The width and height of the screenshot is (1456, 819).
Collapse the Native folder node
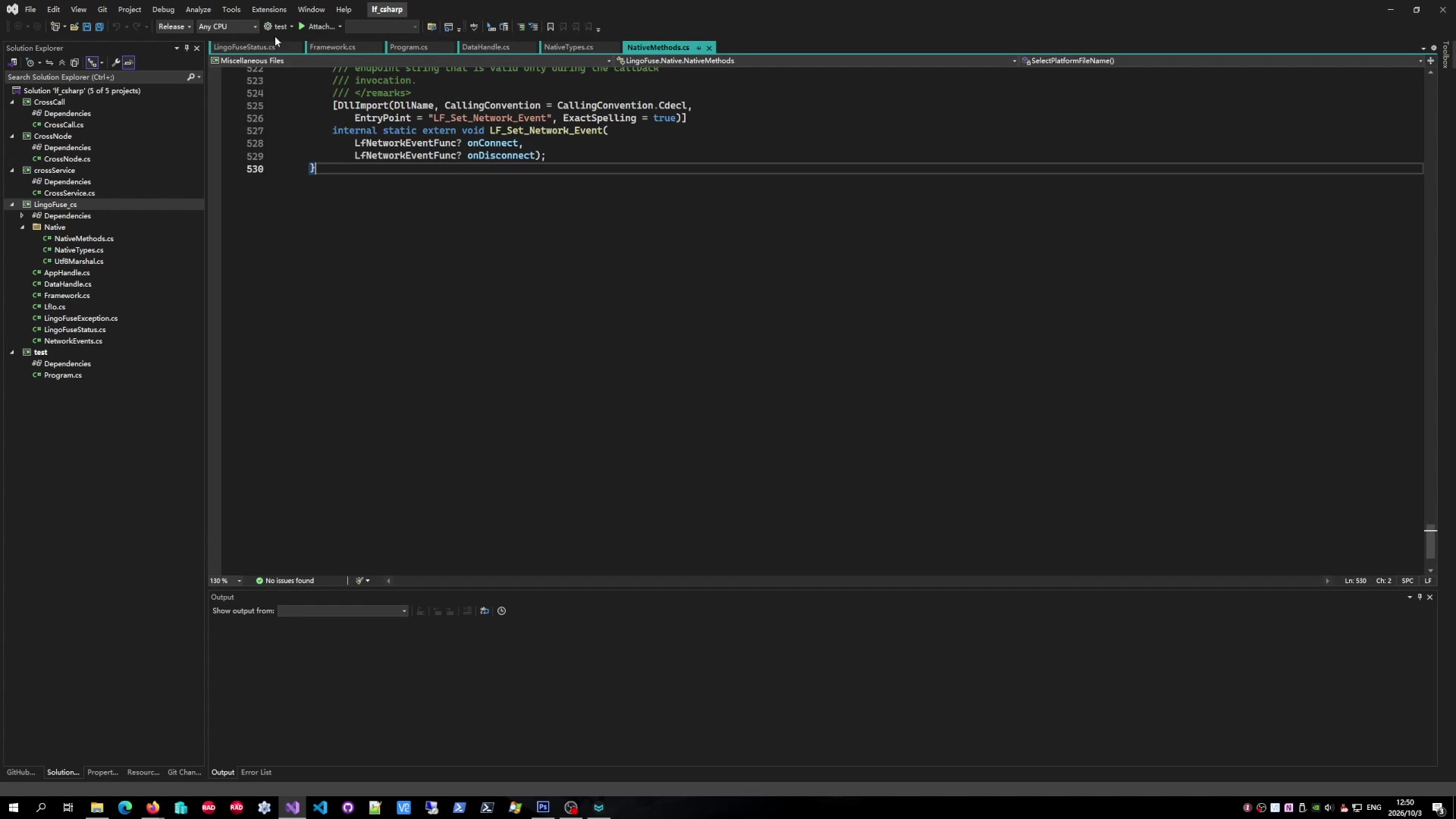pos(22,227)
